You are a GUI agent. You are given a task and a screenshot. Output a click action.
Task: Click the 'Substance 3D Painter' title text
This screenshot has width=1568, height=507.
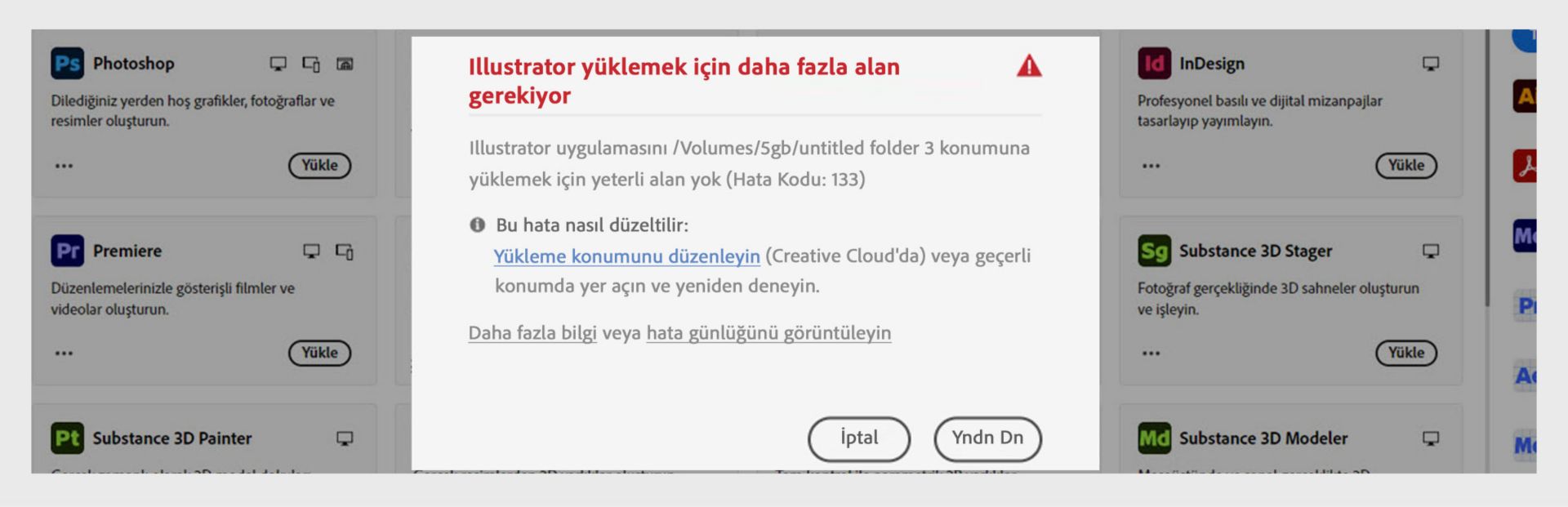(x=172, y=438)
